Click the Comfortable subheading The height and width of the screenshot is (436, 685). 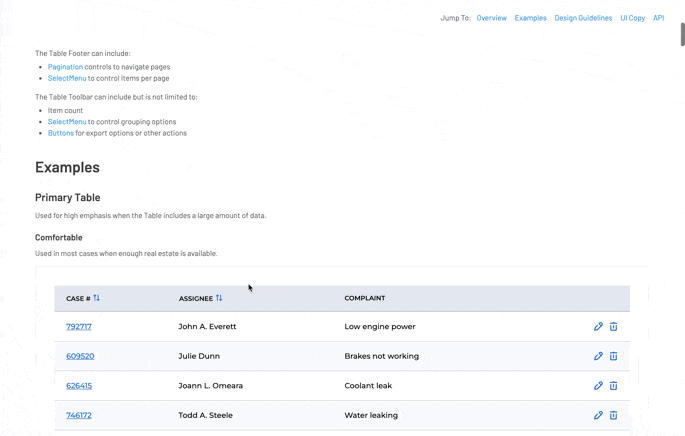tap(59, 238)
